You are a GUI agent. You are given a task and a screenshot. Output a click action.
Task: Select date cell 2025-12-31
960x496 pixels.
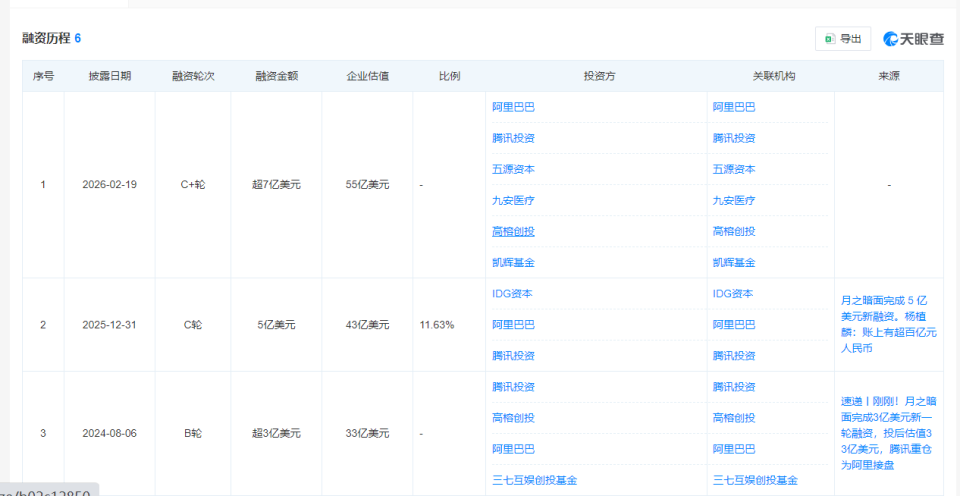tap(110, 325)
